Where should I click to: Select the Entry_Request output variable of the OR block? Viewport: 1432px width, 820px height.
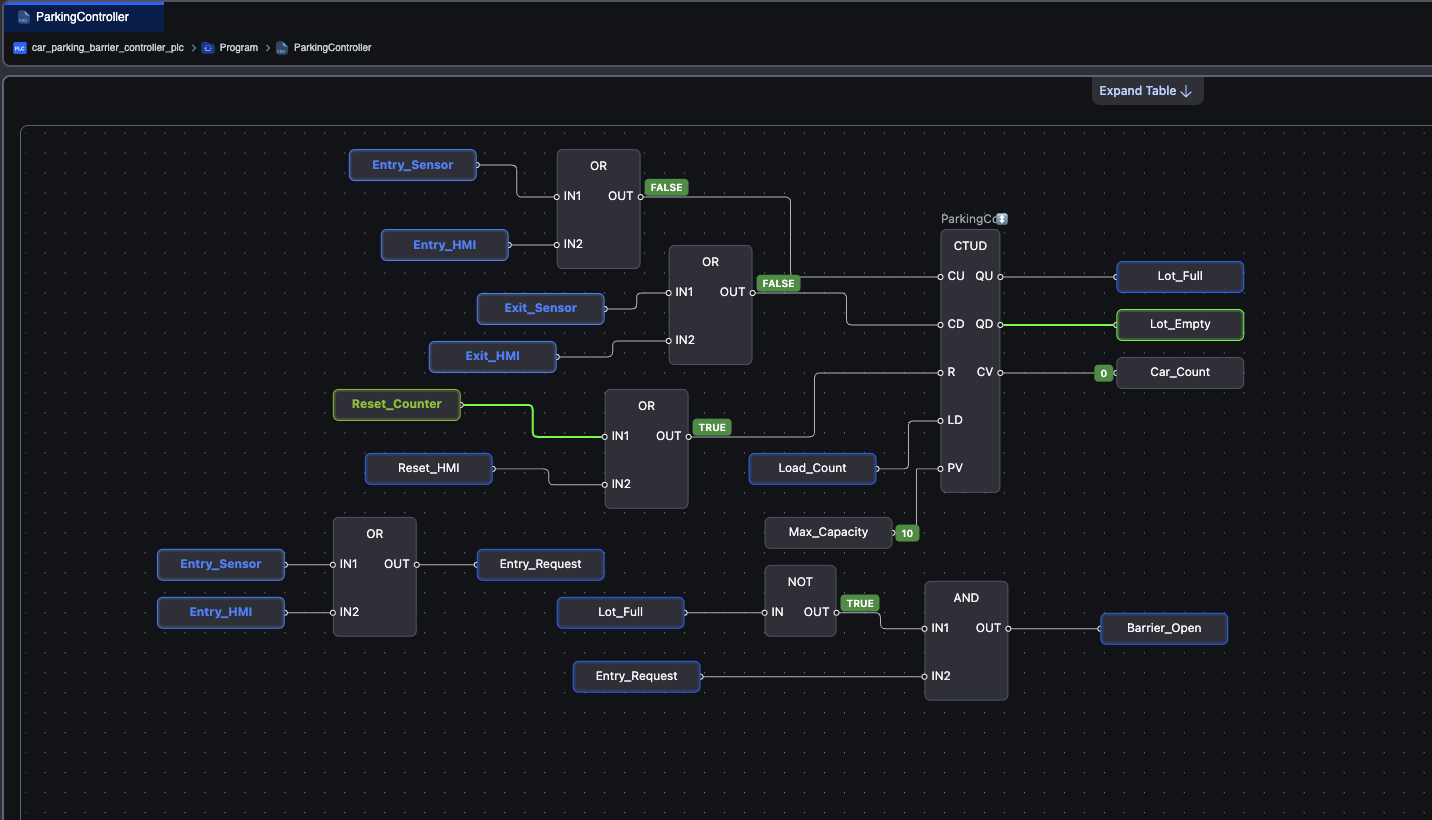point(541,565)
